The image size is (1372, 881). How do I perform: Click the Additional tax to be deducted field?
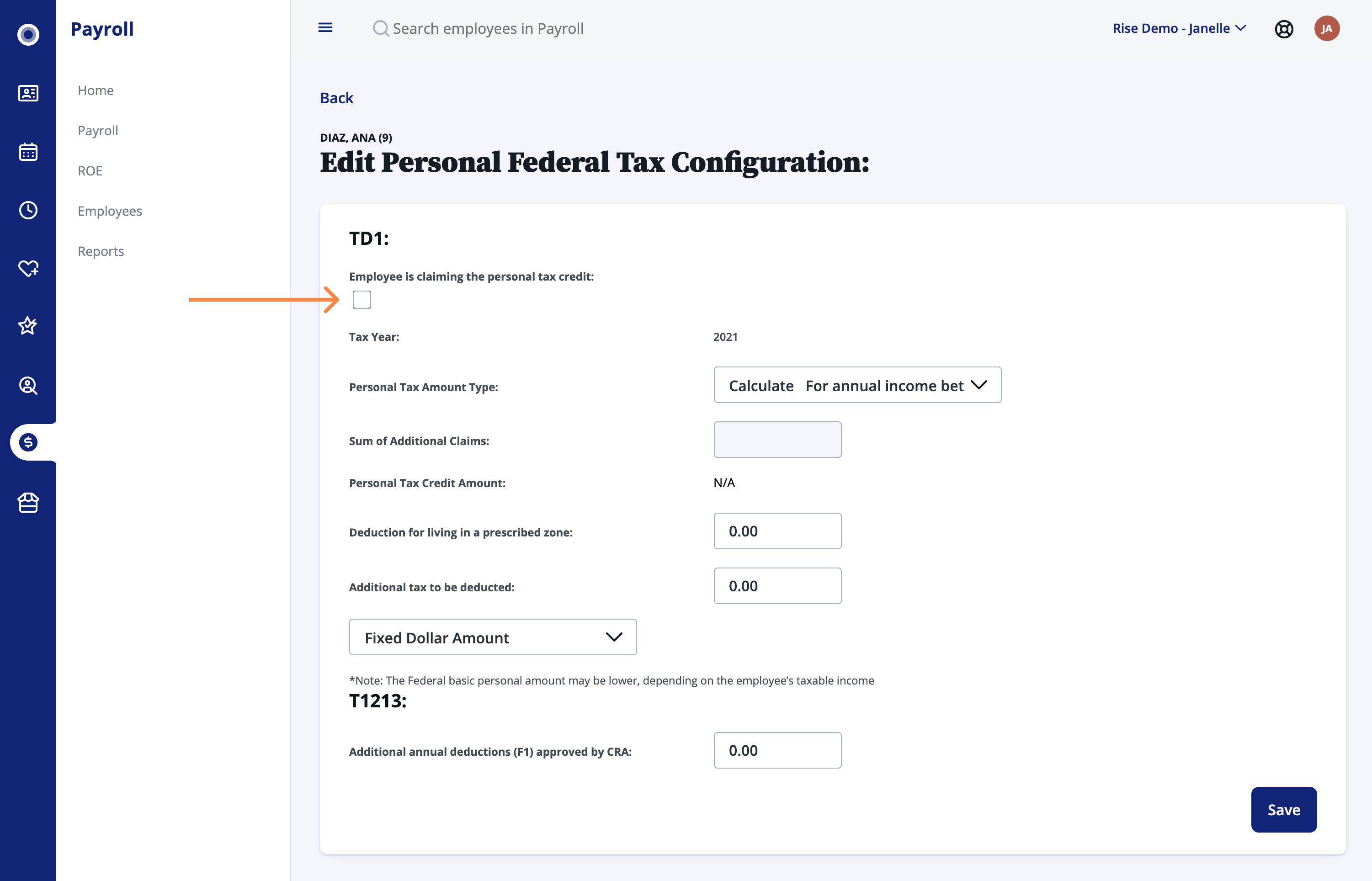pos(777,586)
